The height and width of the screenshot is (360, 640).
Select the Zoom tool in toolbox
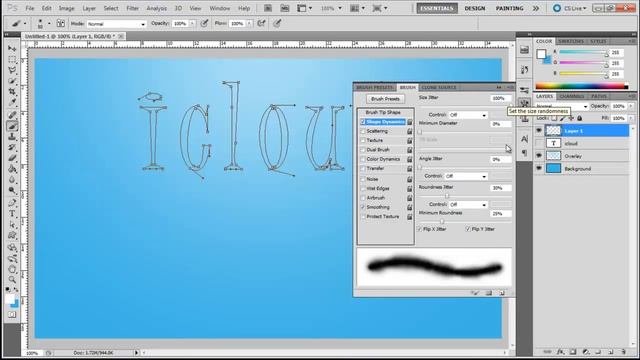[x=12, y=280]
